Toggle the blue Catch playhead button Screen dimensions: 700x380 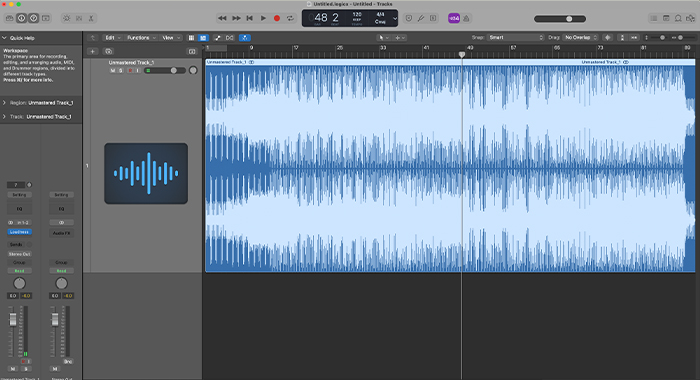pyautogui.click(x=245, y=38)
